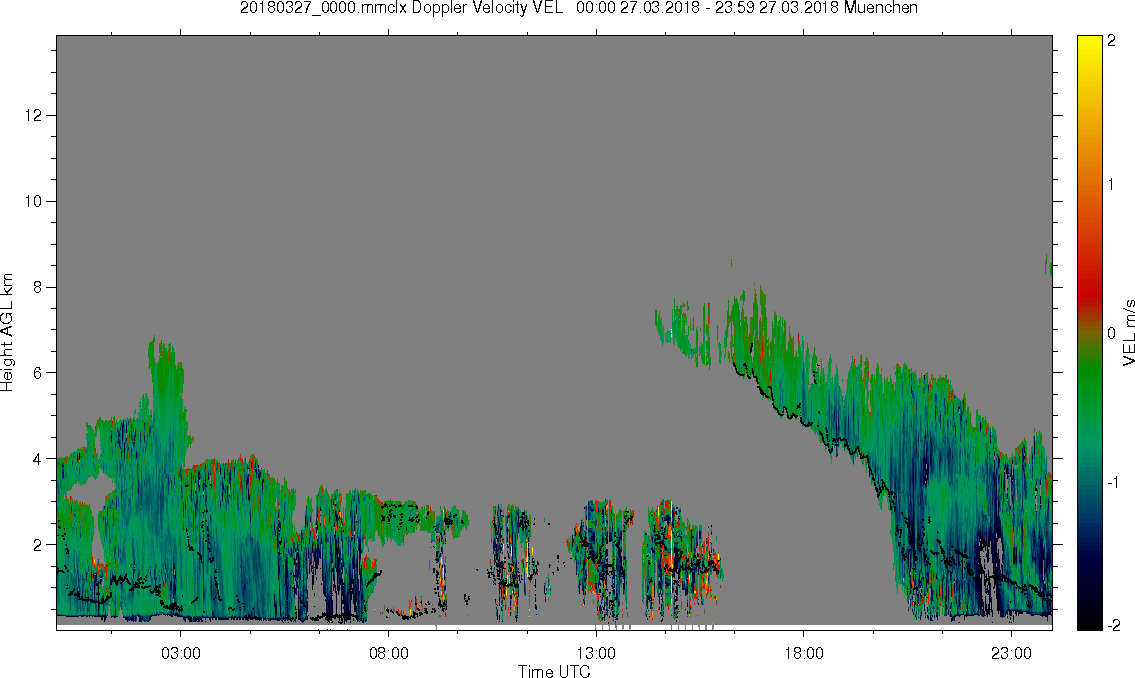Click the 'Height AGL km' axis title

point(7,332)
